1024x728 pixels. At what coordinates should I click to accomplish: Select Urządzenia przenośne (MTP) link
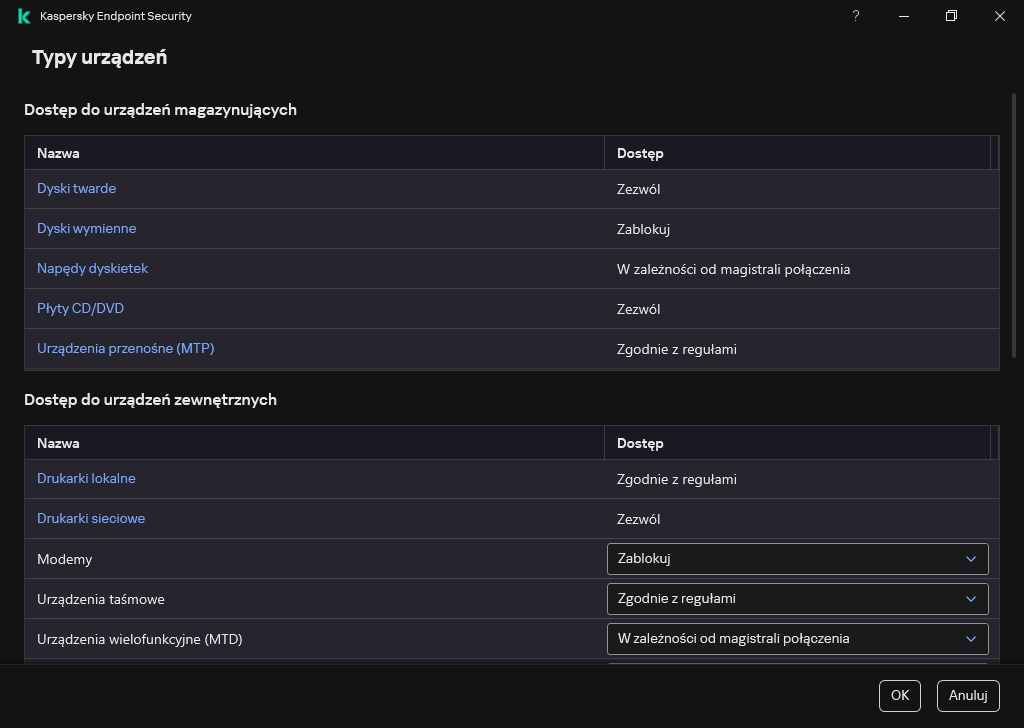click(x=125, y=349)
